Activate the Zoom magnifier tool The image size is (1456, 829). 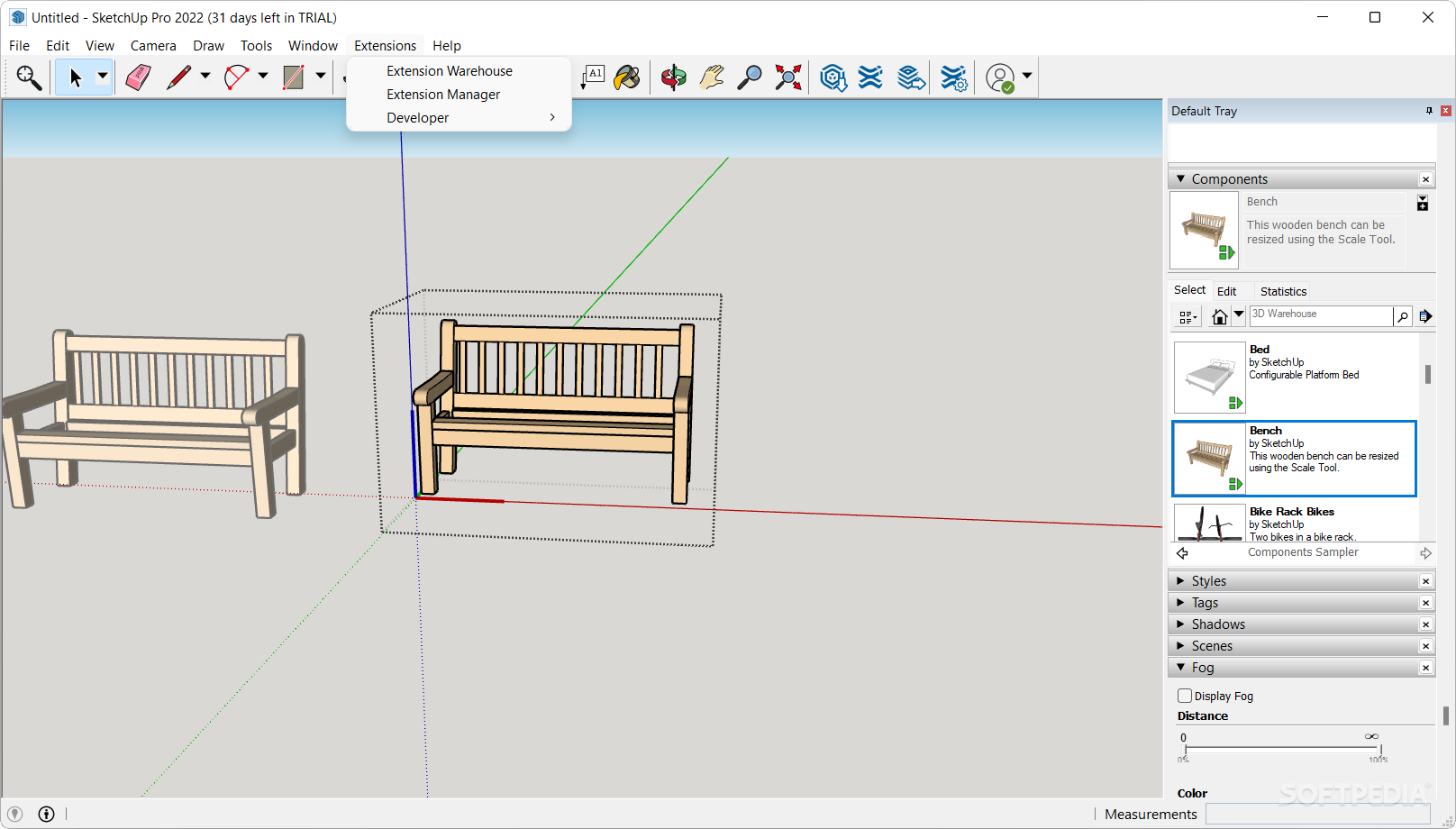point(749,78)
